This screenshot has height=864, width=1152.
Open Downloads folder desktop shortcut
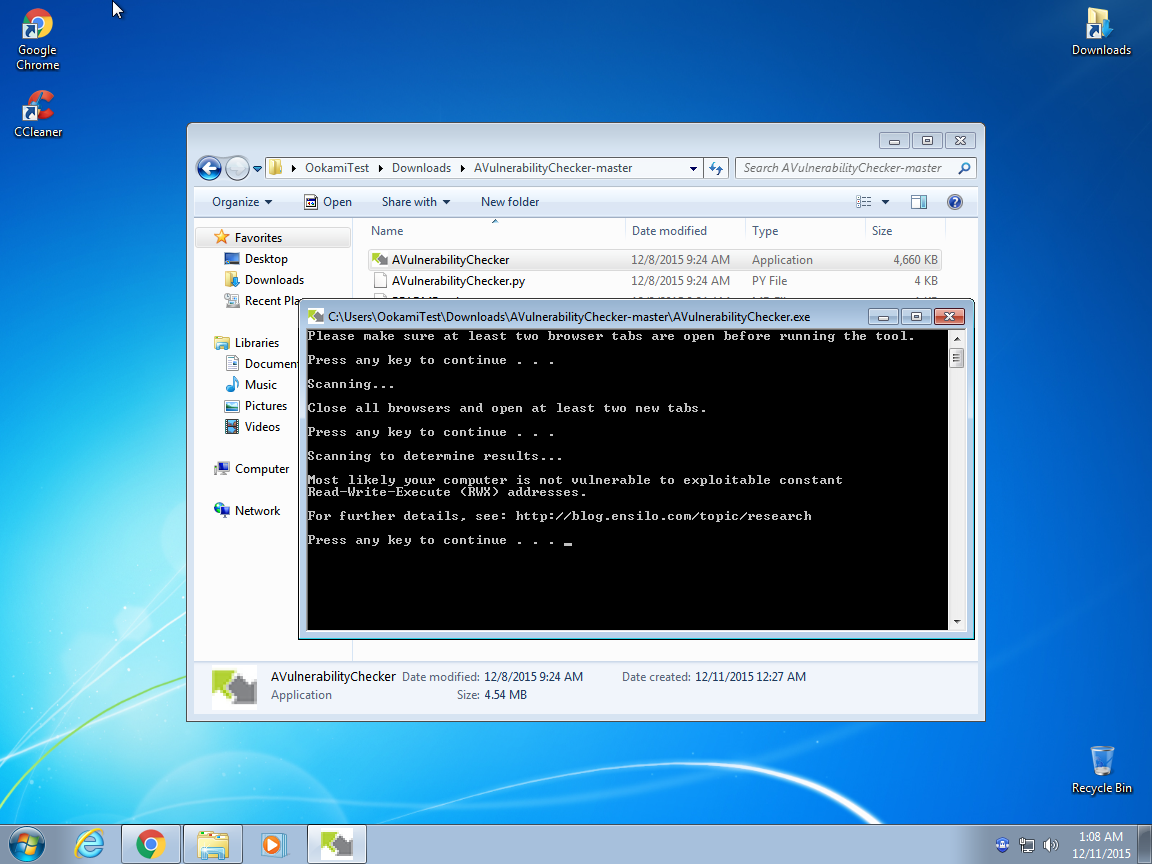tap(1101, 32)
